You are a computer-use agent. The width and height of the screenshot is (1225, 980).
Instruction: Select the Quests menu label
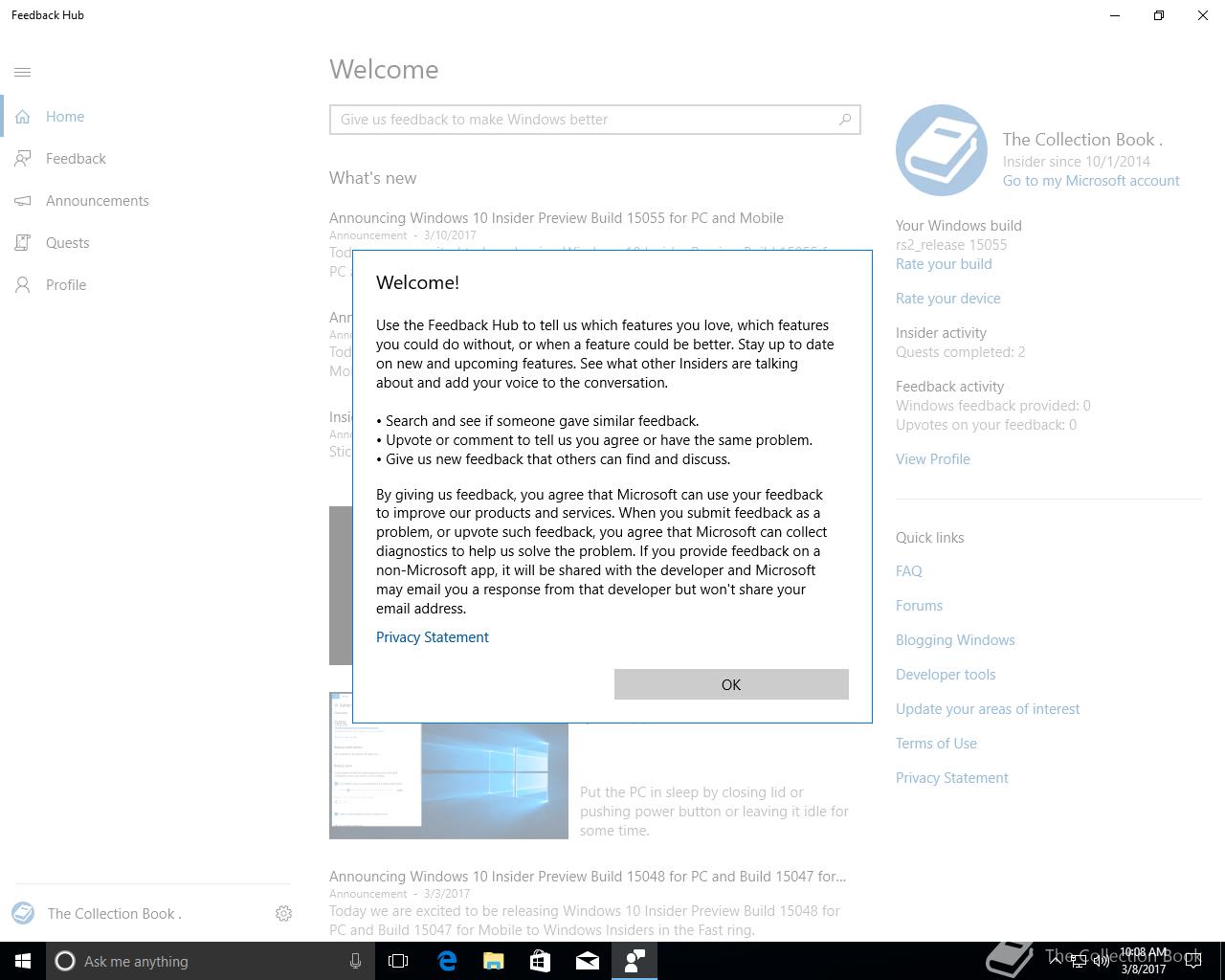tap(68, 243)
